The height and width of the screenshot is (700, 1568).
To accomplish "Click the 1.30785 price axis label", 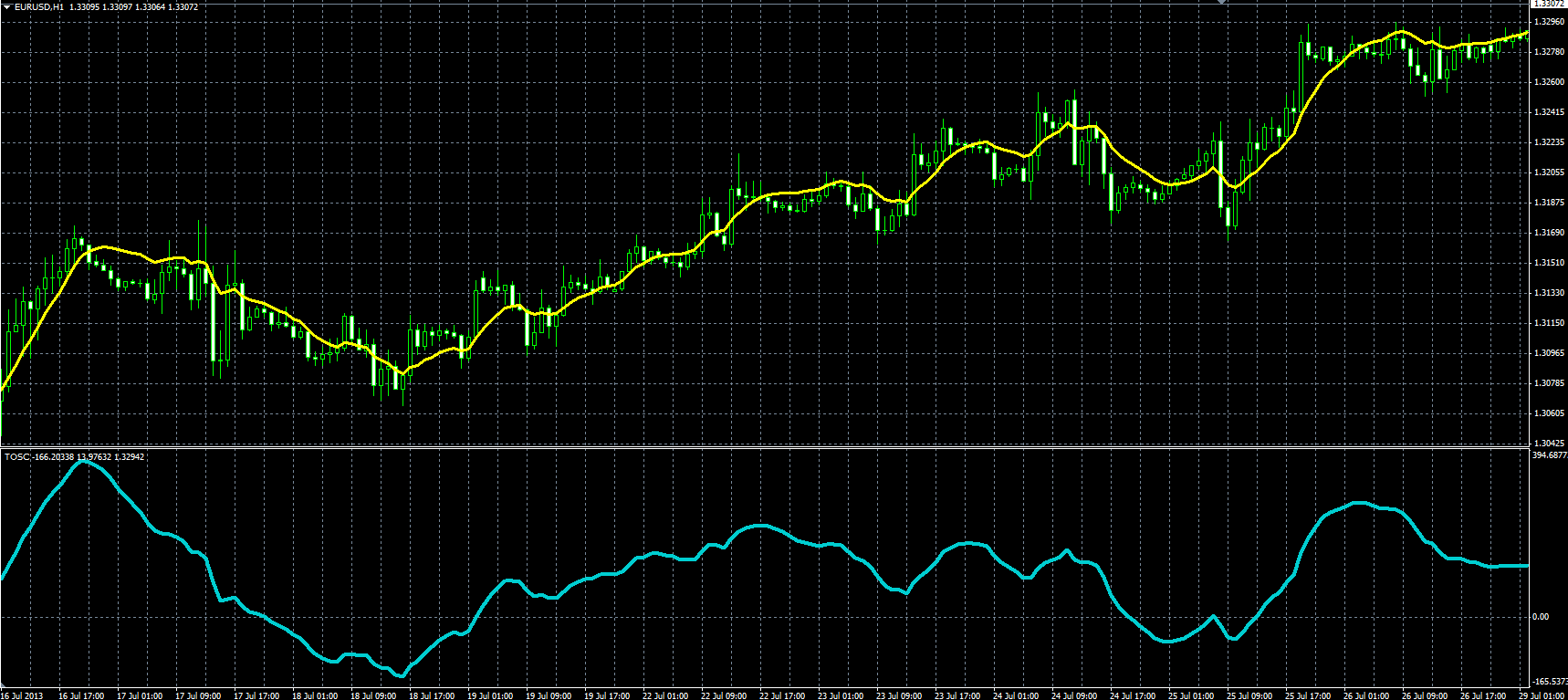I will [1548, 383].
